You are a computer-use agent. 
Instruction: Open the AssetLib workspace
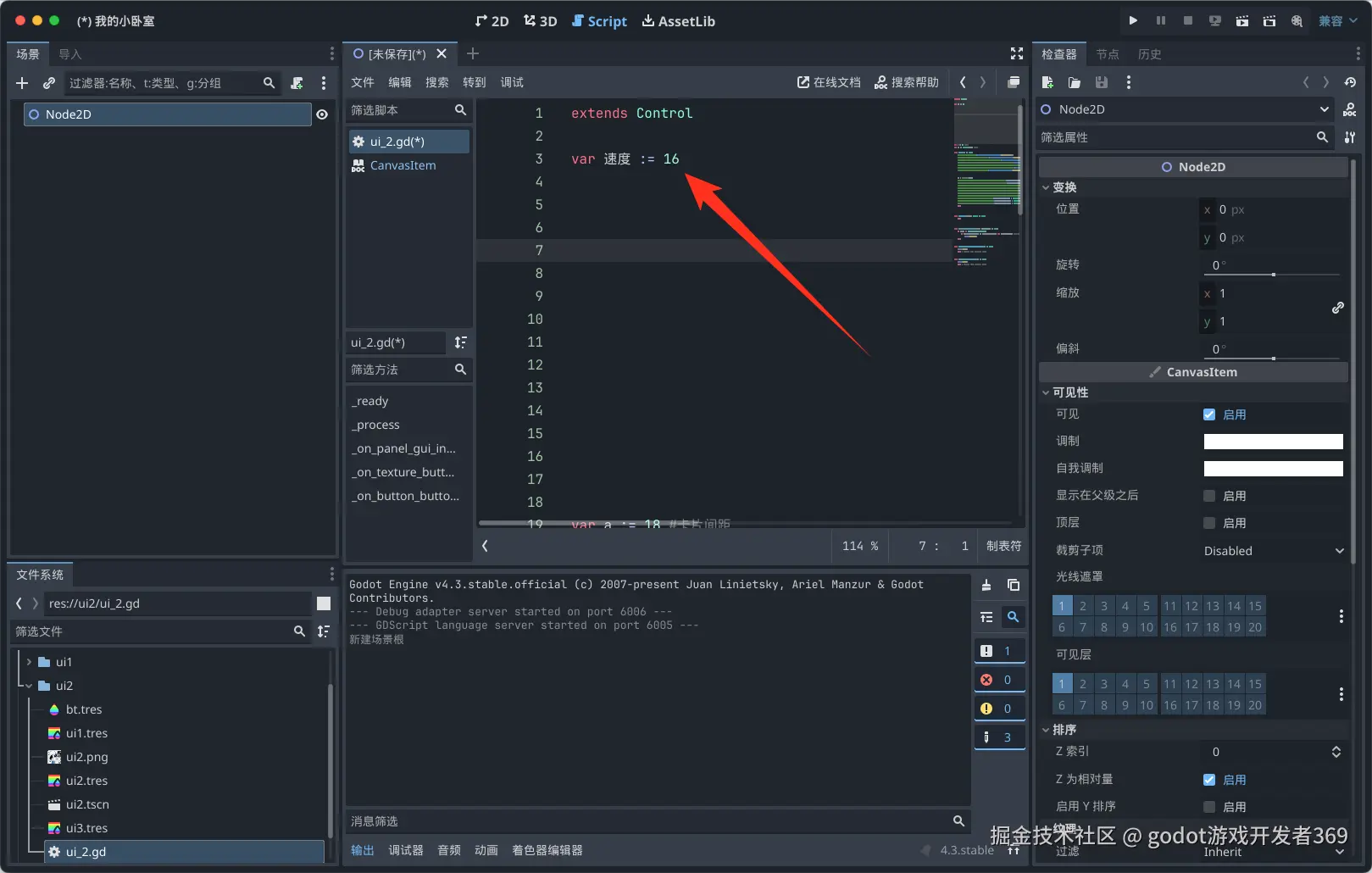(678, 21)
